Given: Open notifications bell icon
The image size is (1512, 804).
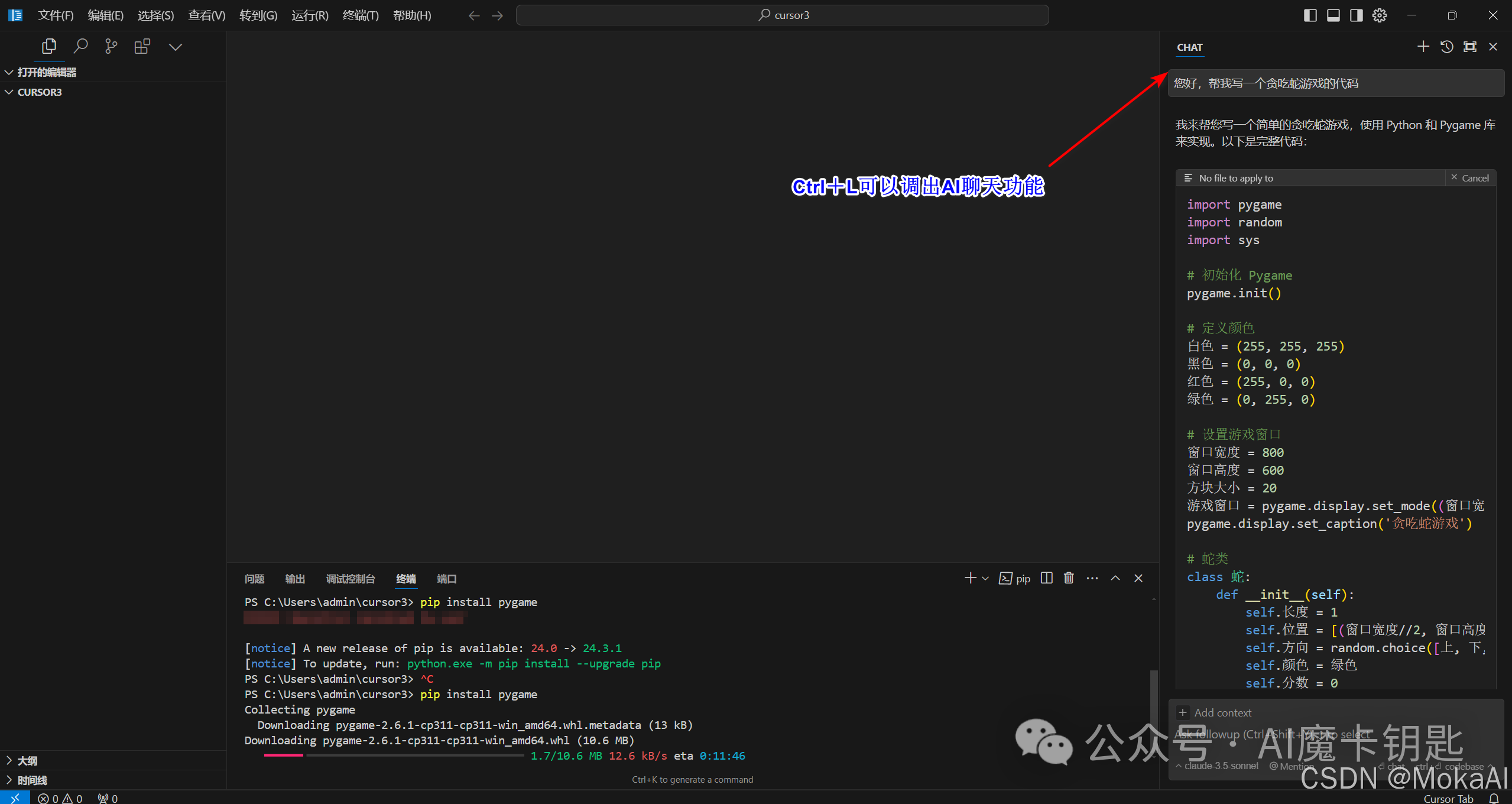Looking at the screenshot, I should (x=1494, y=798).
